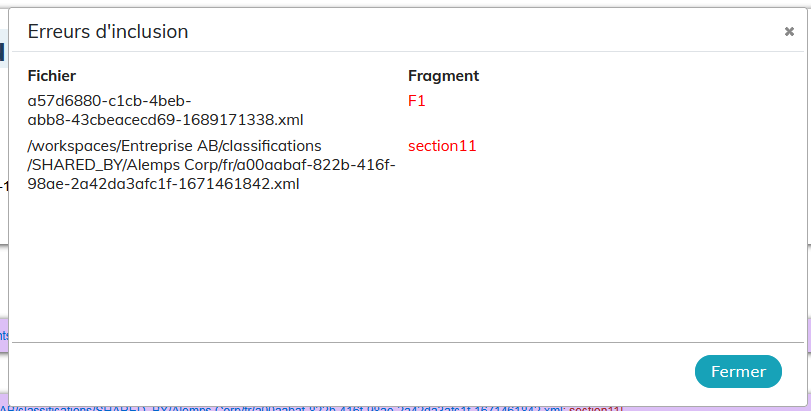Click the Fermer button
Screen dimensions: 811x411
pyautogui.click(x=738, y=371)
